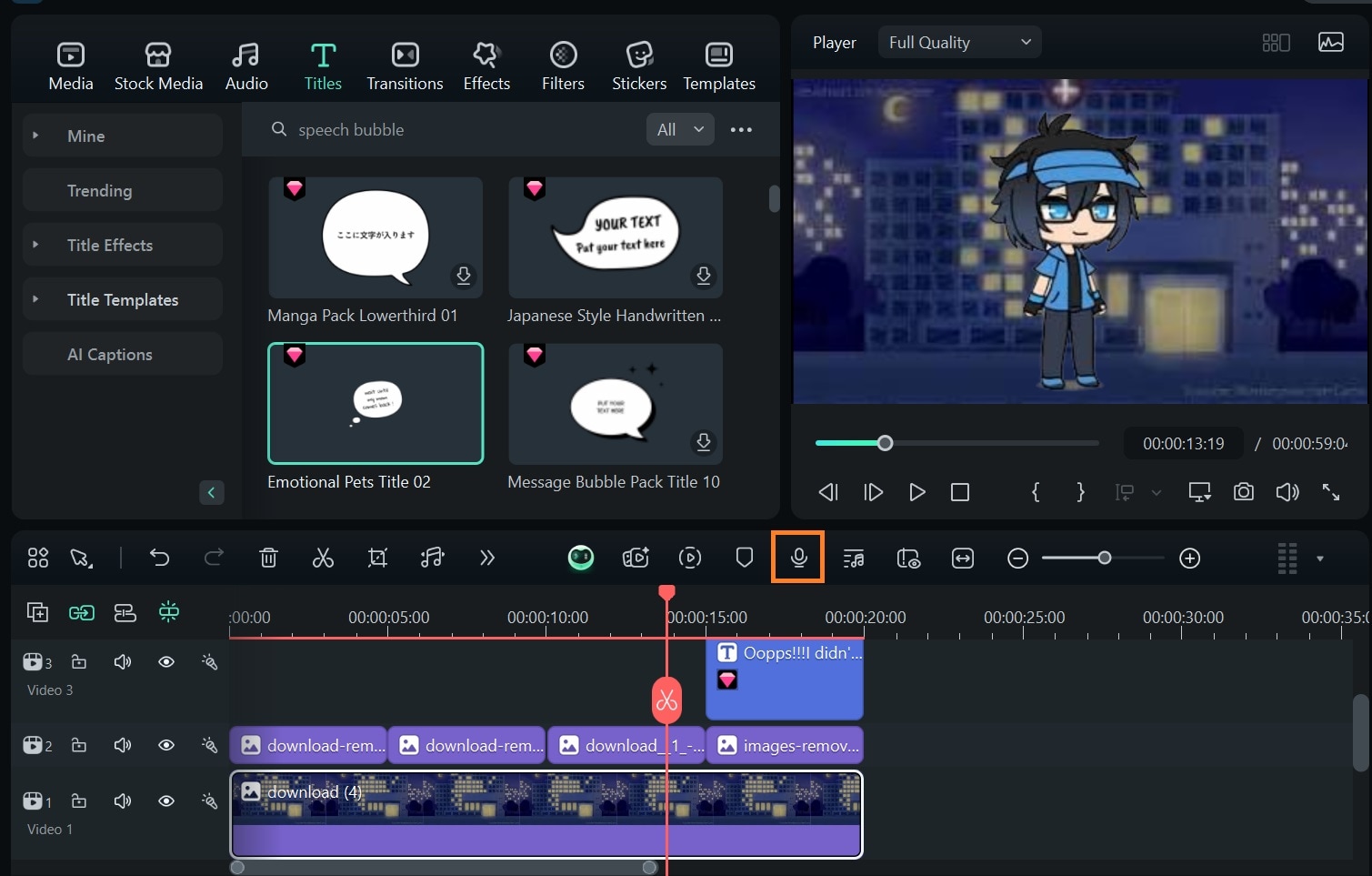Open the Media tab
This screenshot has width=1372, height=876.
pos(71,66)
